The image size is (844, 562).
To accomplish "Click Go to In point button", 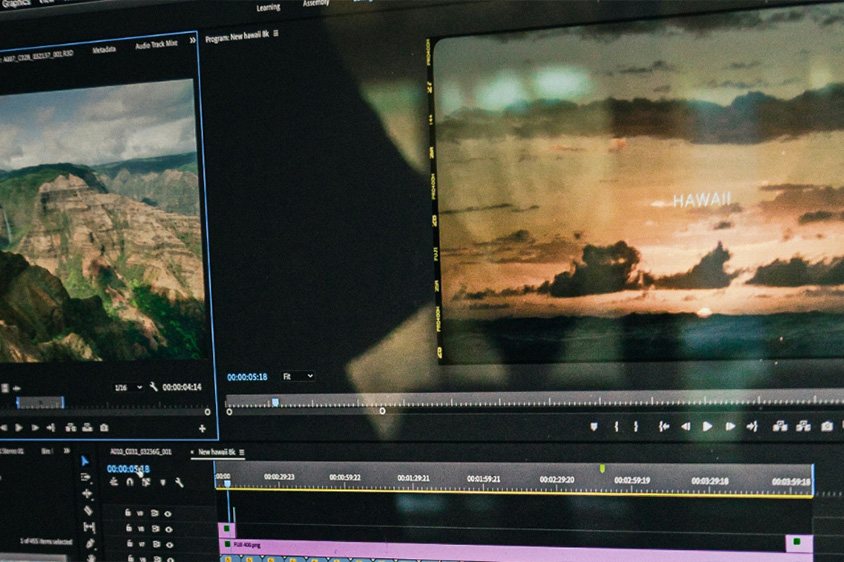I will coord(663,426).
